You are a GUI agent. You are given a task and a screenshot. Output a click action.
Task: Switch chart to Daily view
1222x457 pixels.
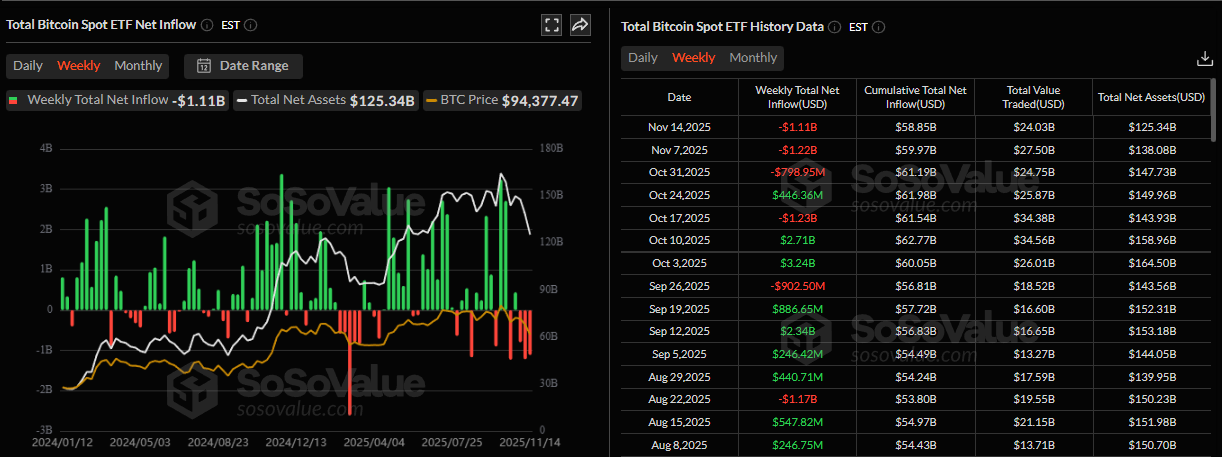[28, 66]
